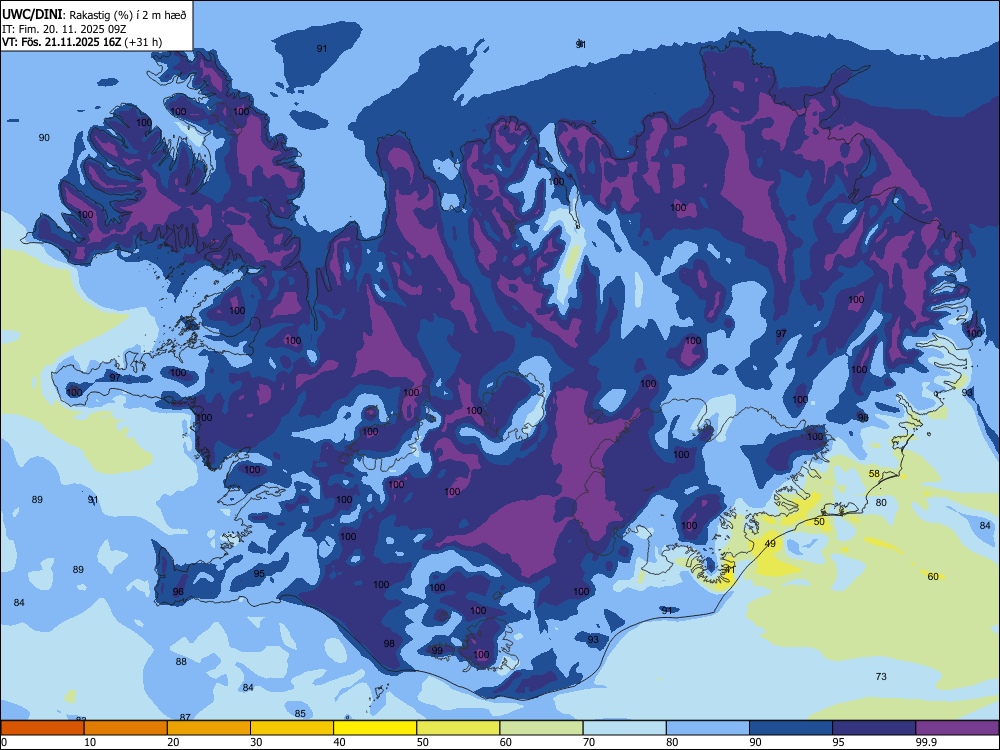The image size is (1000, 750).
Task: Click the '70' tick label on the color scale
Action: [x=589, y=742]
